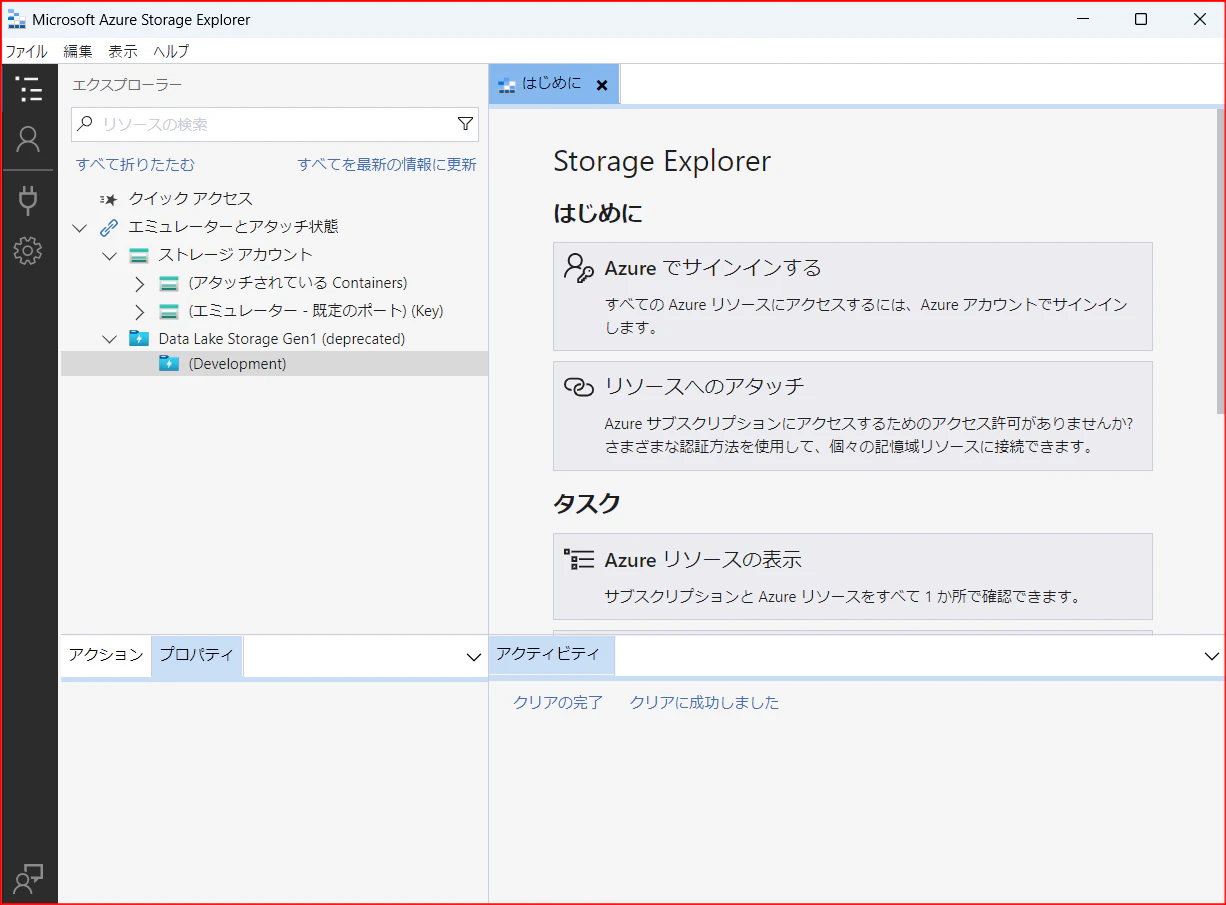Open the 編集 menu
This screenshot has width=1226, height=905.
78,51
